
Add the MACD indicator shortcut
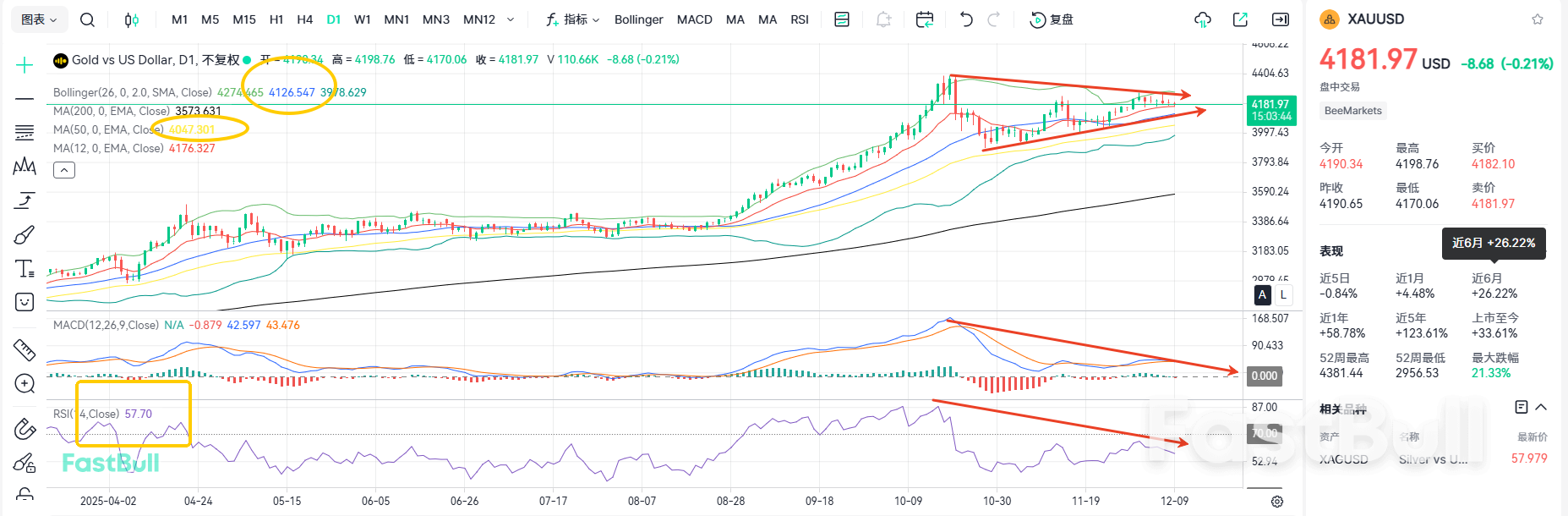(694, 19)
